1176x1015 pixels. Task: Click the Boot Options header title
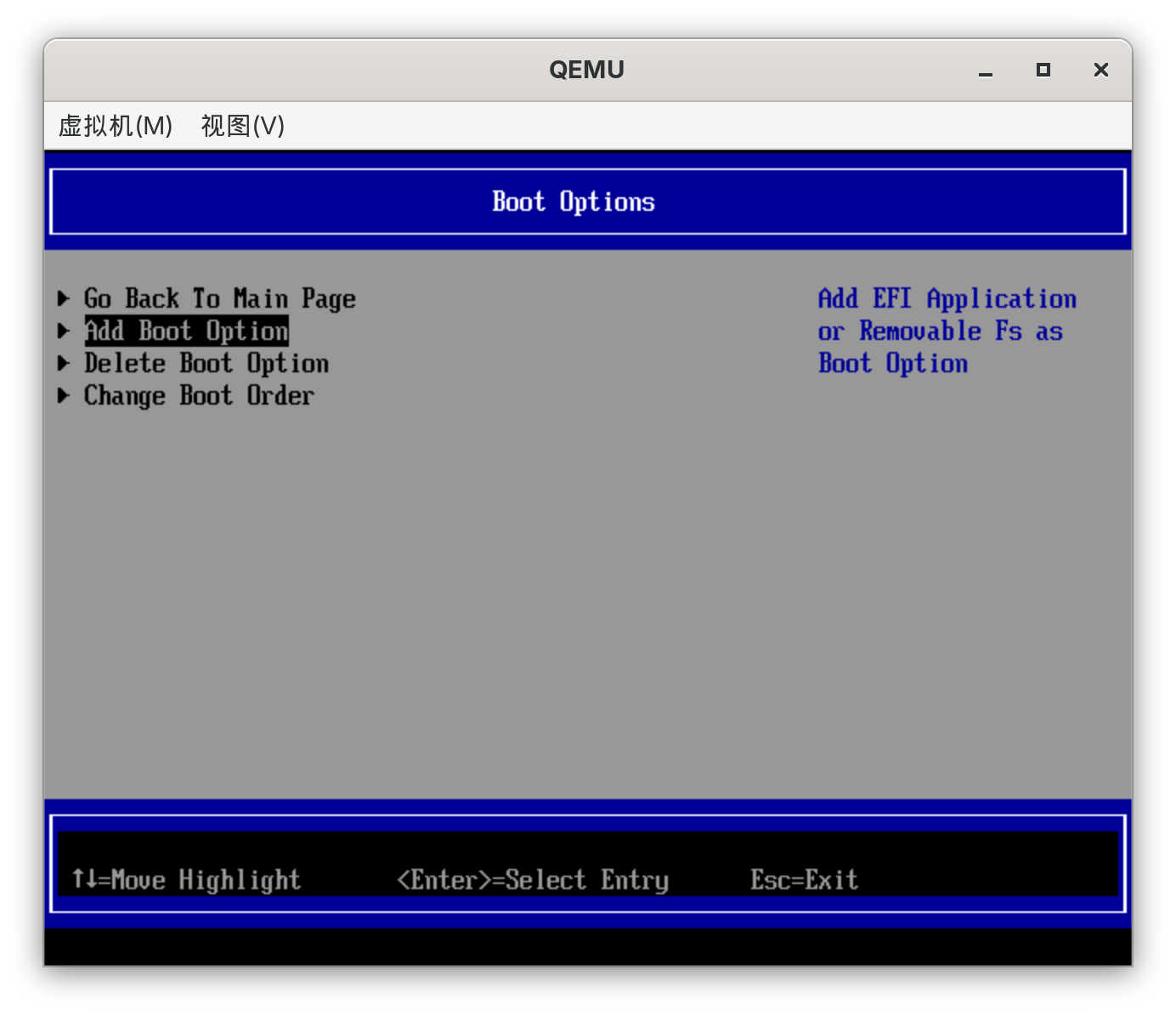[x=574, y=201]
